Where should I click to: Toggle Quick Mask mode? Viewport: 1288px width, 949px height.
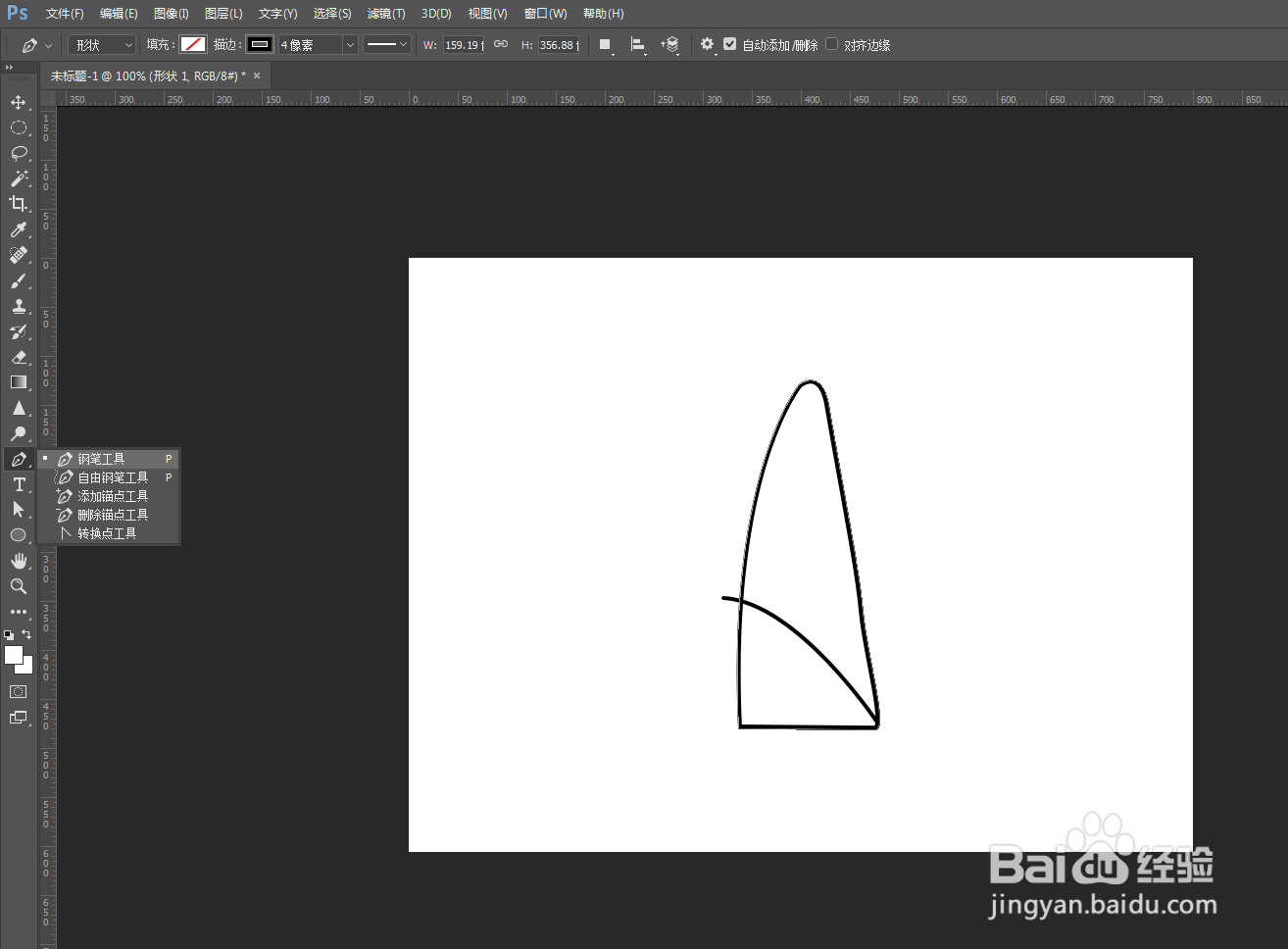19,692
